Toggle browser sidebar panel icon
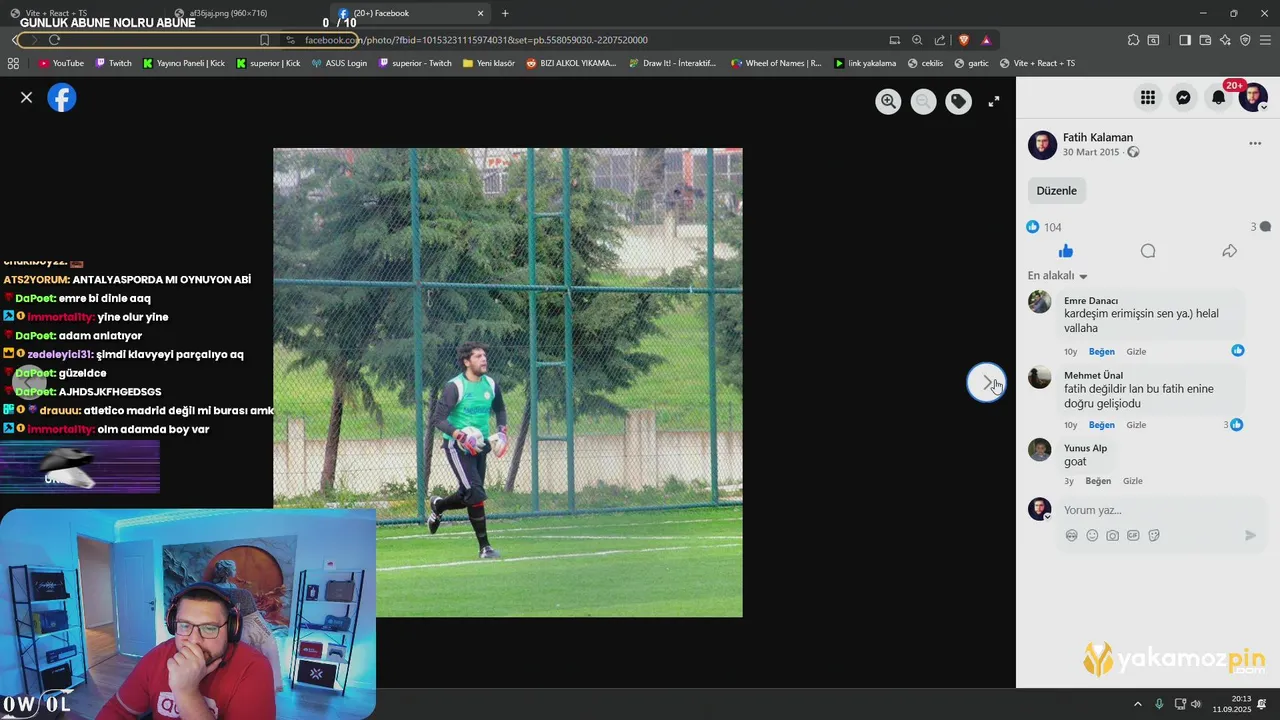The width and height of the screenshot is (1280, 720). (x=1184, y=40)
